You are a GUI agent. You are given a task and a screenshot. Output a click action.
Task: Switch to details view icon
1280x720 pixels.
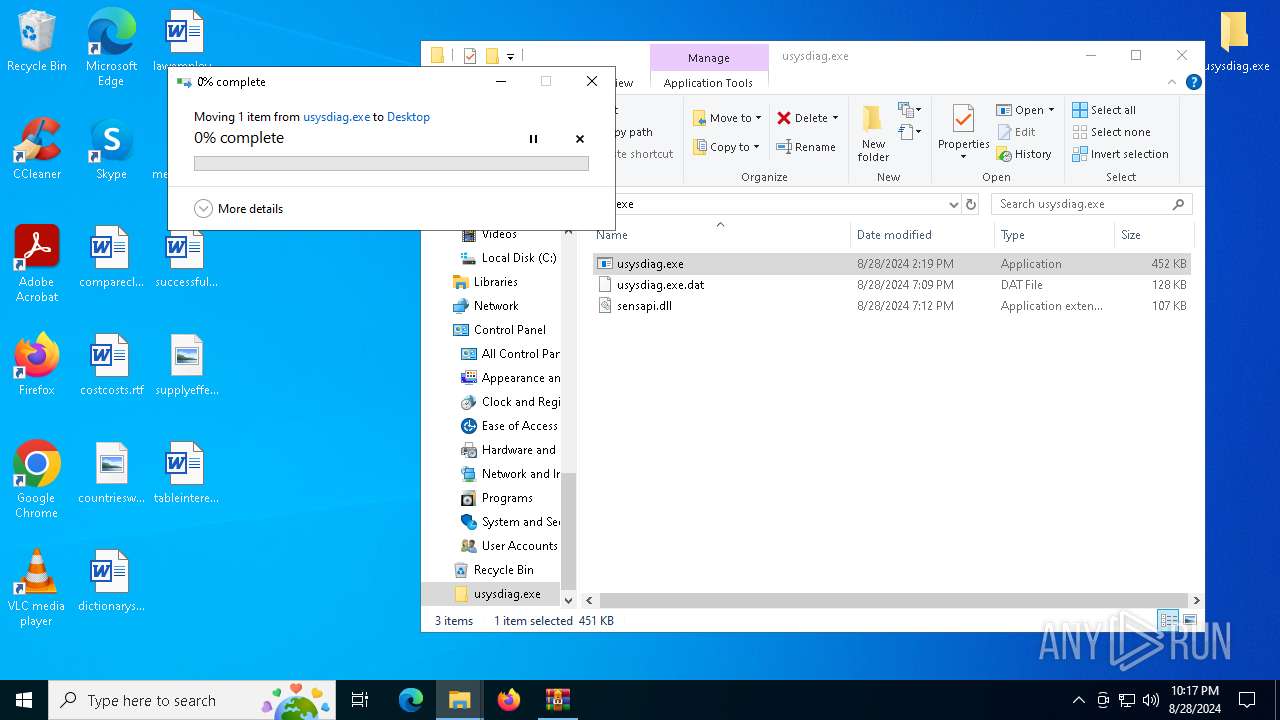click(x=1168, y=621)
